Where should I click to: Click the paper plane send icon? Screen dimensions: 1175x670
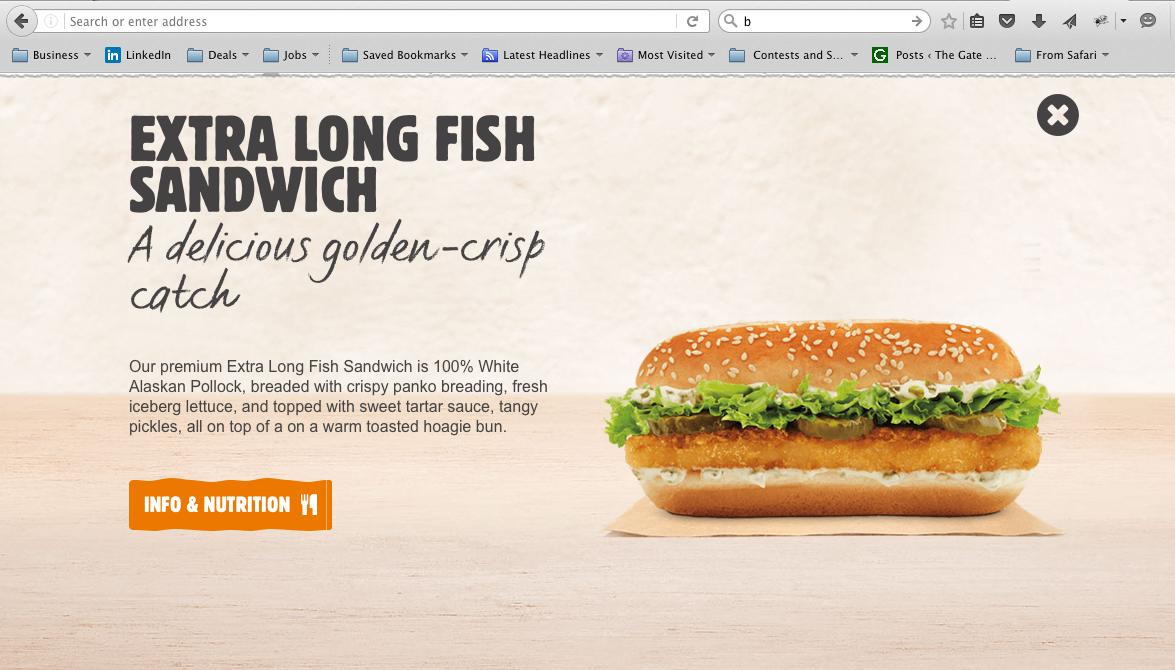[1070, 21]
